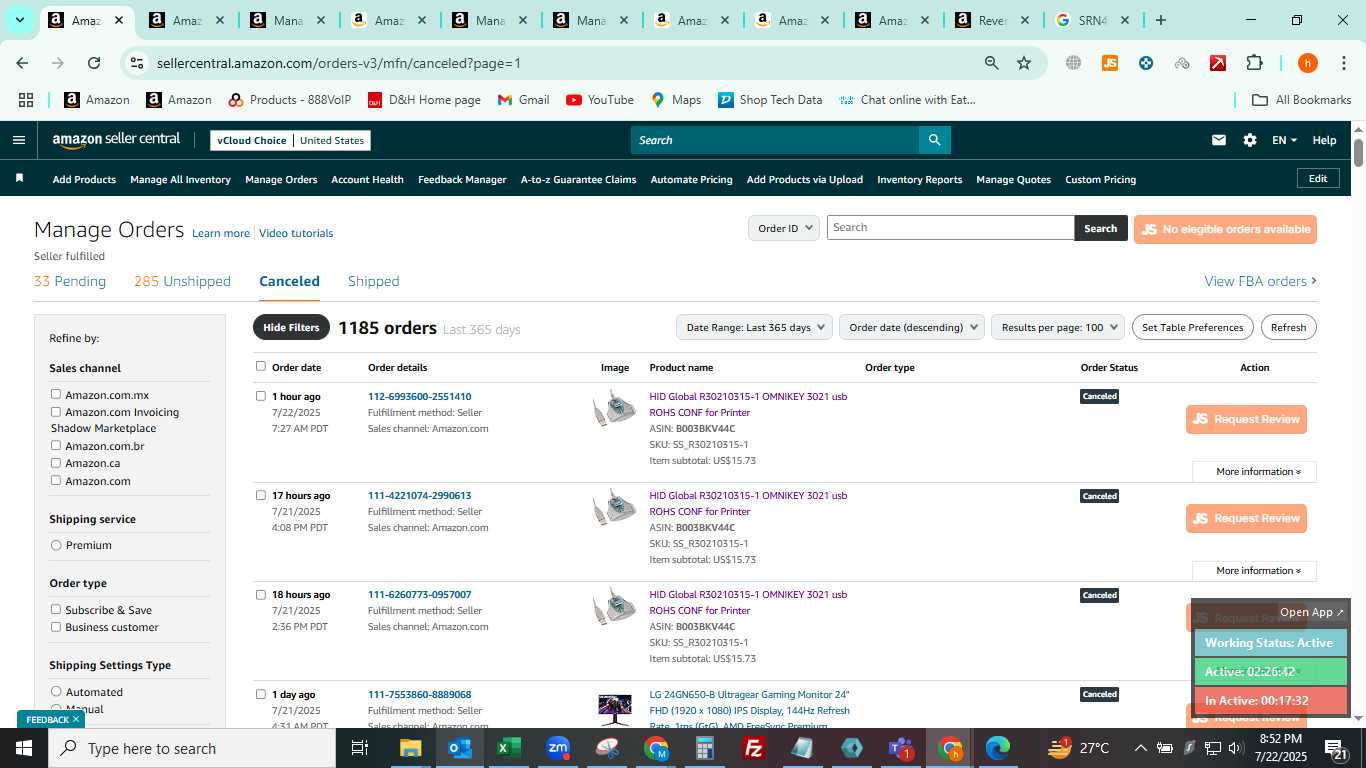Click the Refresh button
Image resolution: width=1366 pixels, height=768 pixels.
1288,327
